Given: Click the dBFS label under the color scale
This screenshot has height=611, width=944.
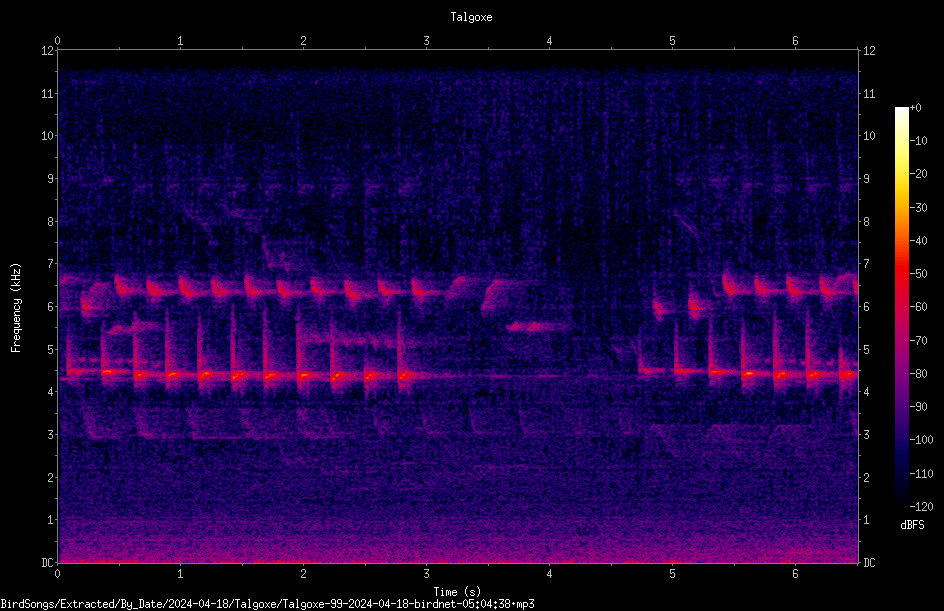Looking at the screenshot, I should click(912, 525).
